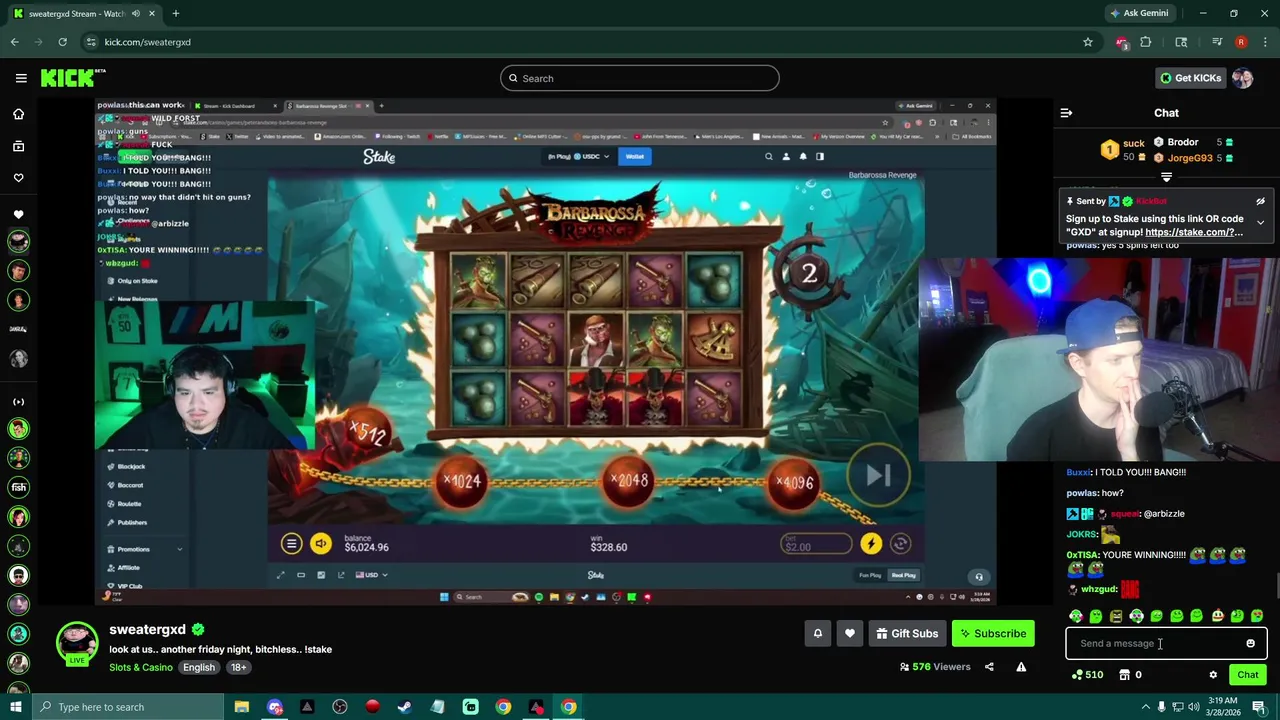Expand the pinned message chevron

1260,222
